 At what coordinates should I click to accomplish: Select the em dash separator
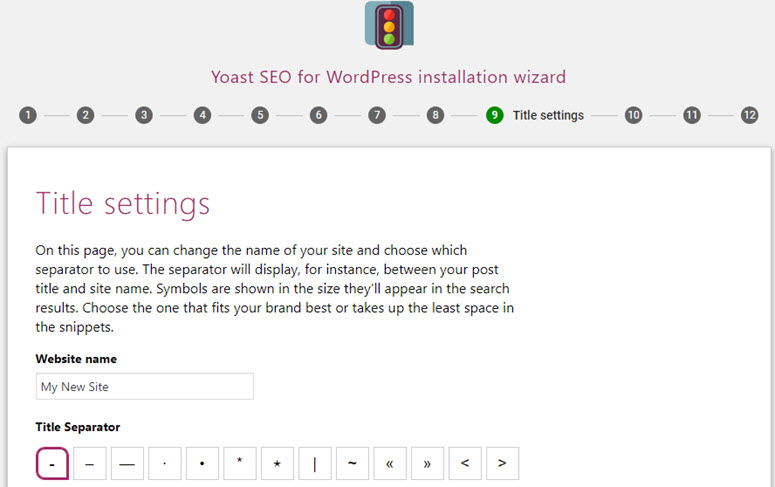(x=127, y=463)
